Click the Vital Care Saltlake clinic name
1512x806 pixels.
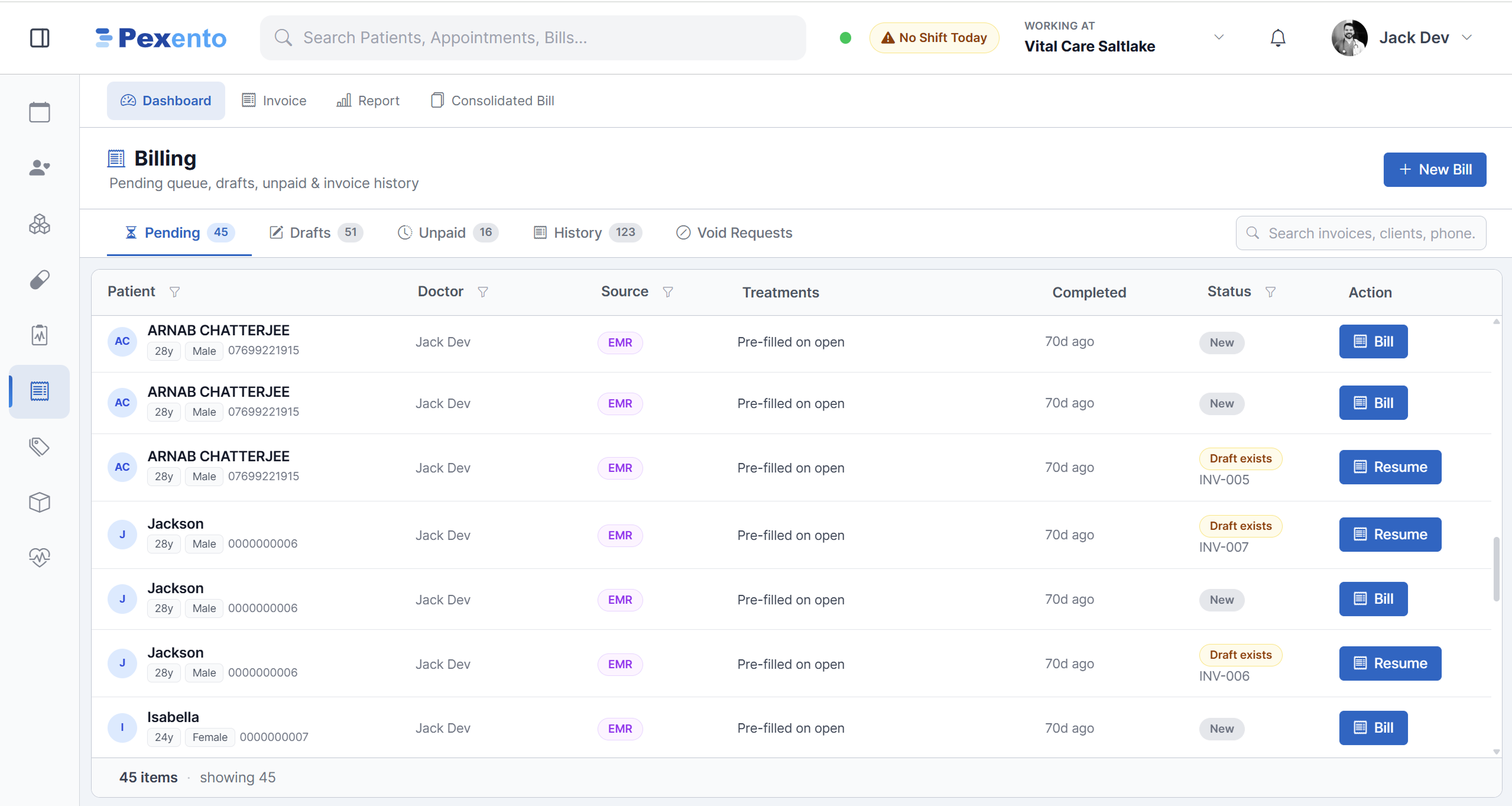[x=1089, y=46]
